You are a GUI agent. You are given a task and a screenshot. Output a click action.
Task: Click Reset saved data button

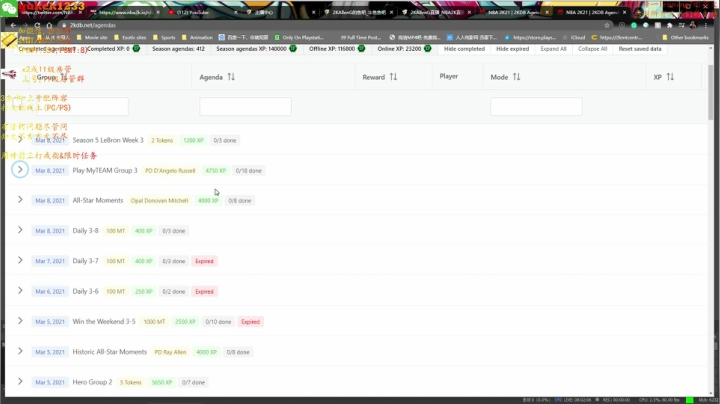tap(640, 49)
